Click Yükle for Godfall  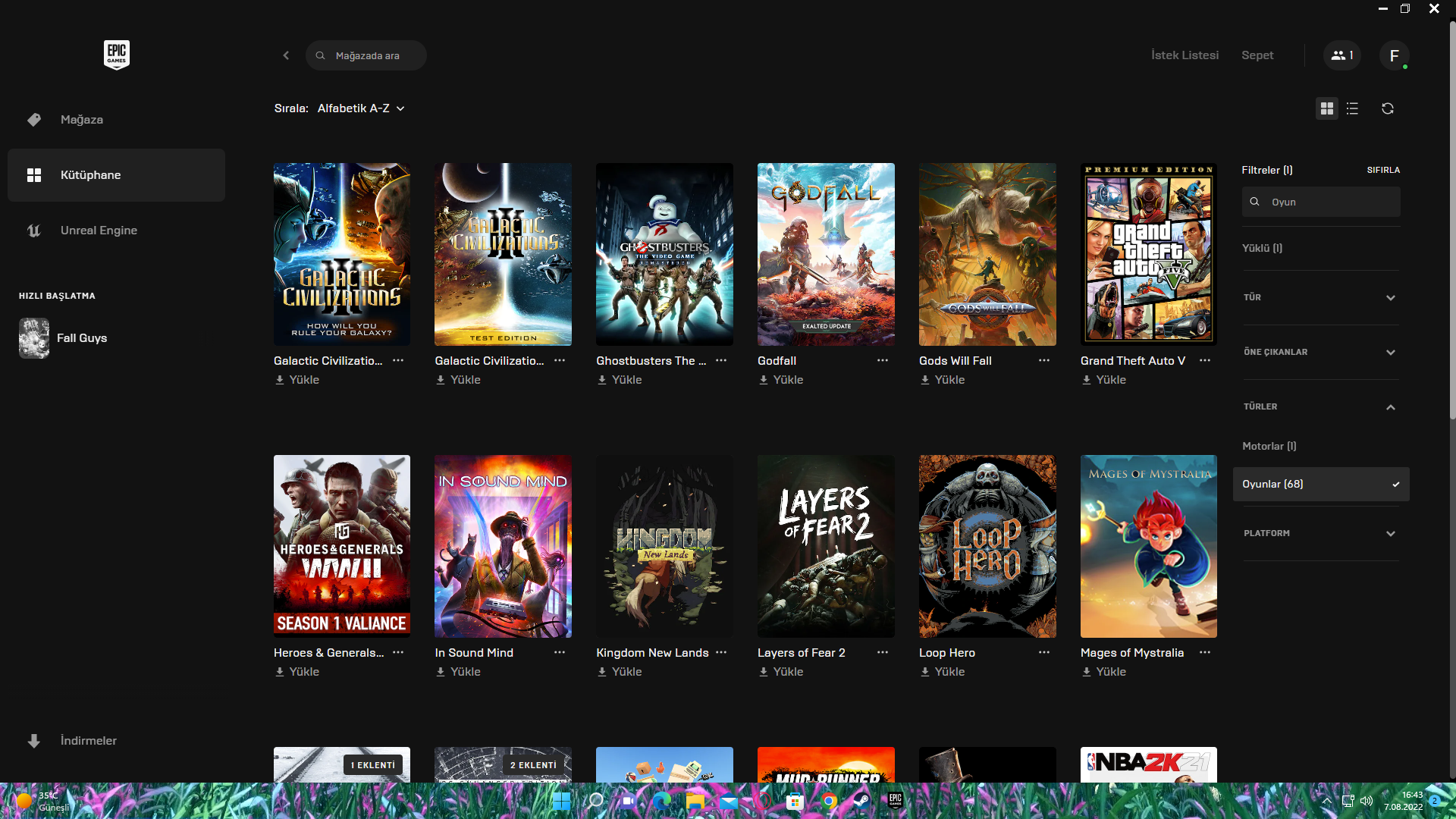(x=780, y=380)
